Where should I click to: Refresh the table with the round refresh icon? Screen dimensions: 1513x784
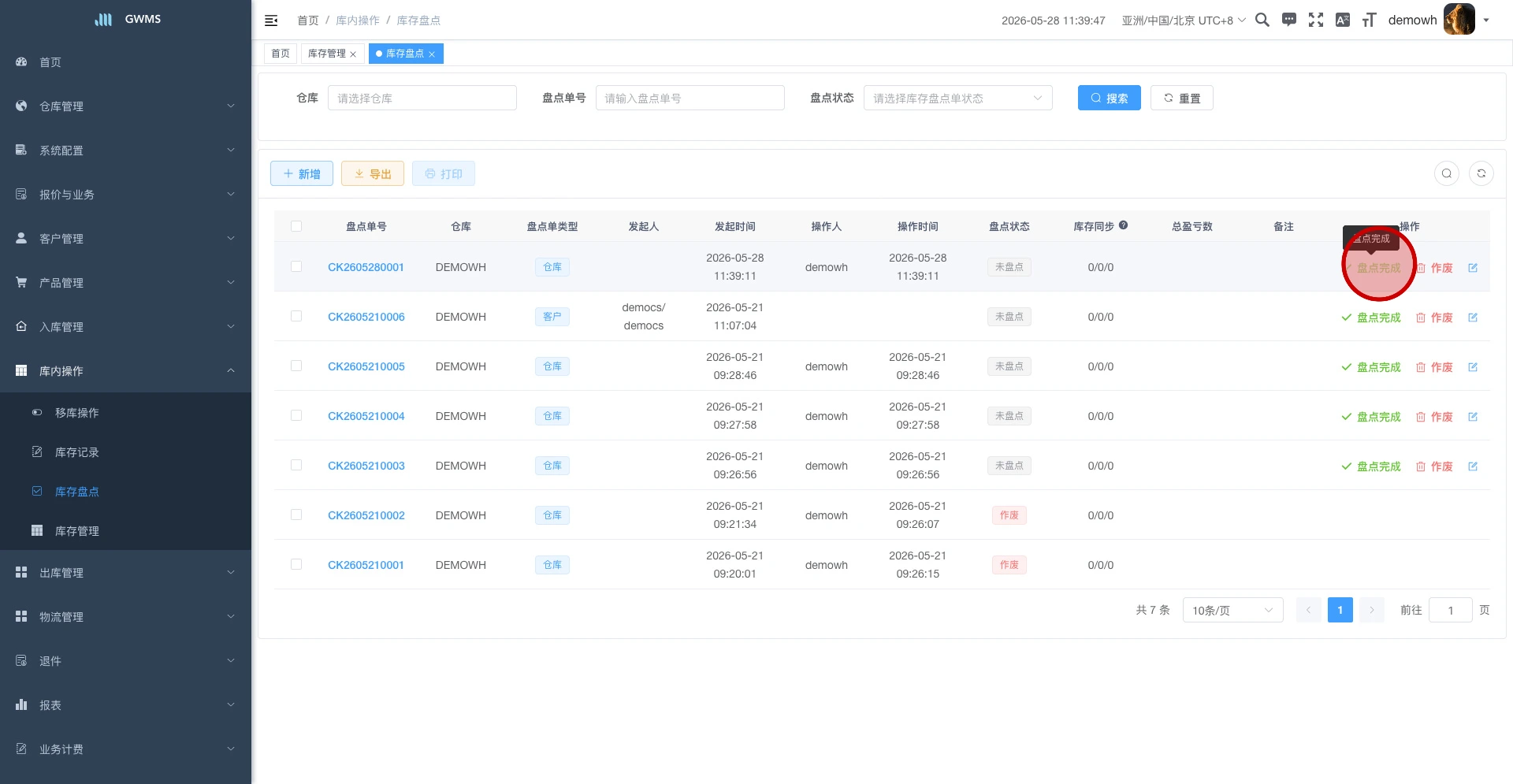1481,173
